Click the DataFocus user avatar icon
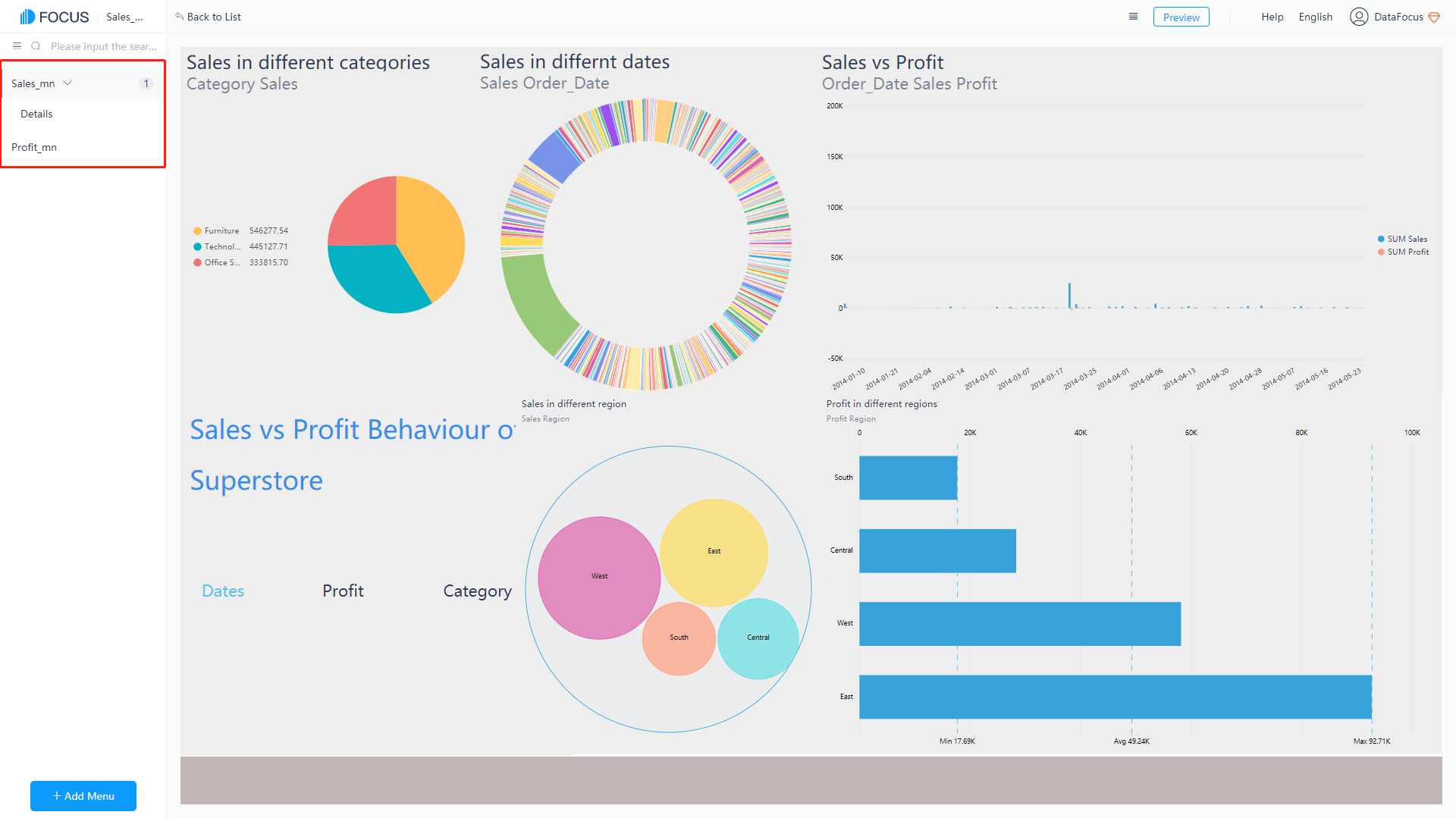The height and width of the screenshot is (818, 1456). coord(1358,17)
